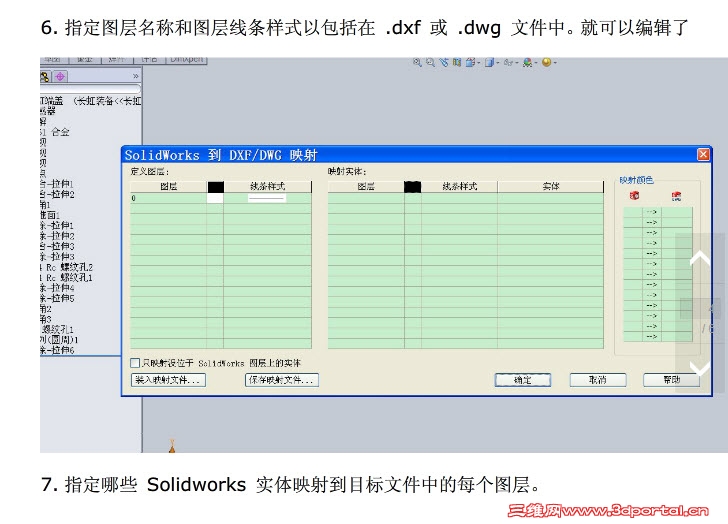Viewport: 728px width, 524px height.
Task: Click the 线条样式 header under 定义图层
Action: coord(267,187)
